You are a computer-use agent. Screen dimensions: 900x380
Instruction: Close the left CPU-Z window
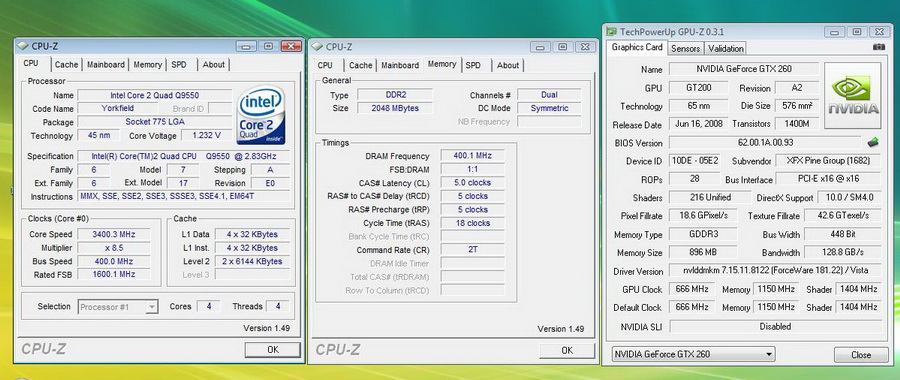point(291,46)
